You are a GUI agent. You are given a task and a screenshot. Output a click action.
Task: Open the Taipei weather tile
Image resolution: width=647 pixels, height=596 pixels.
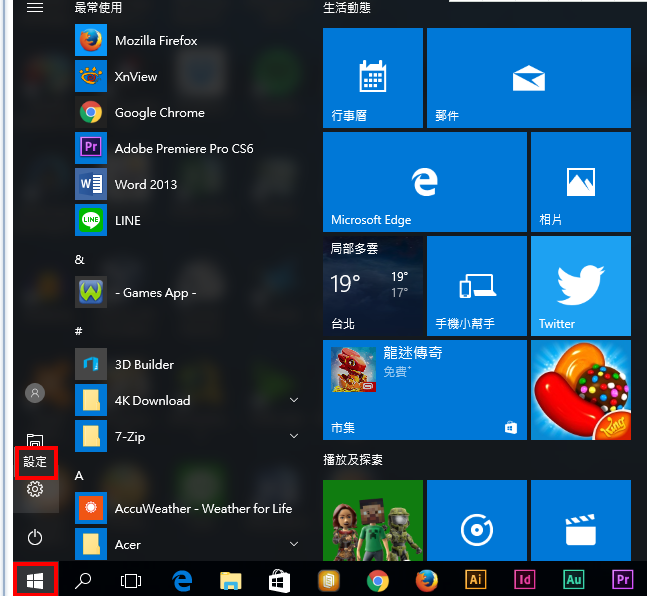point(373,286)
